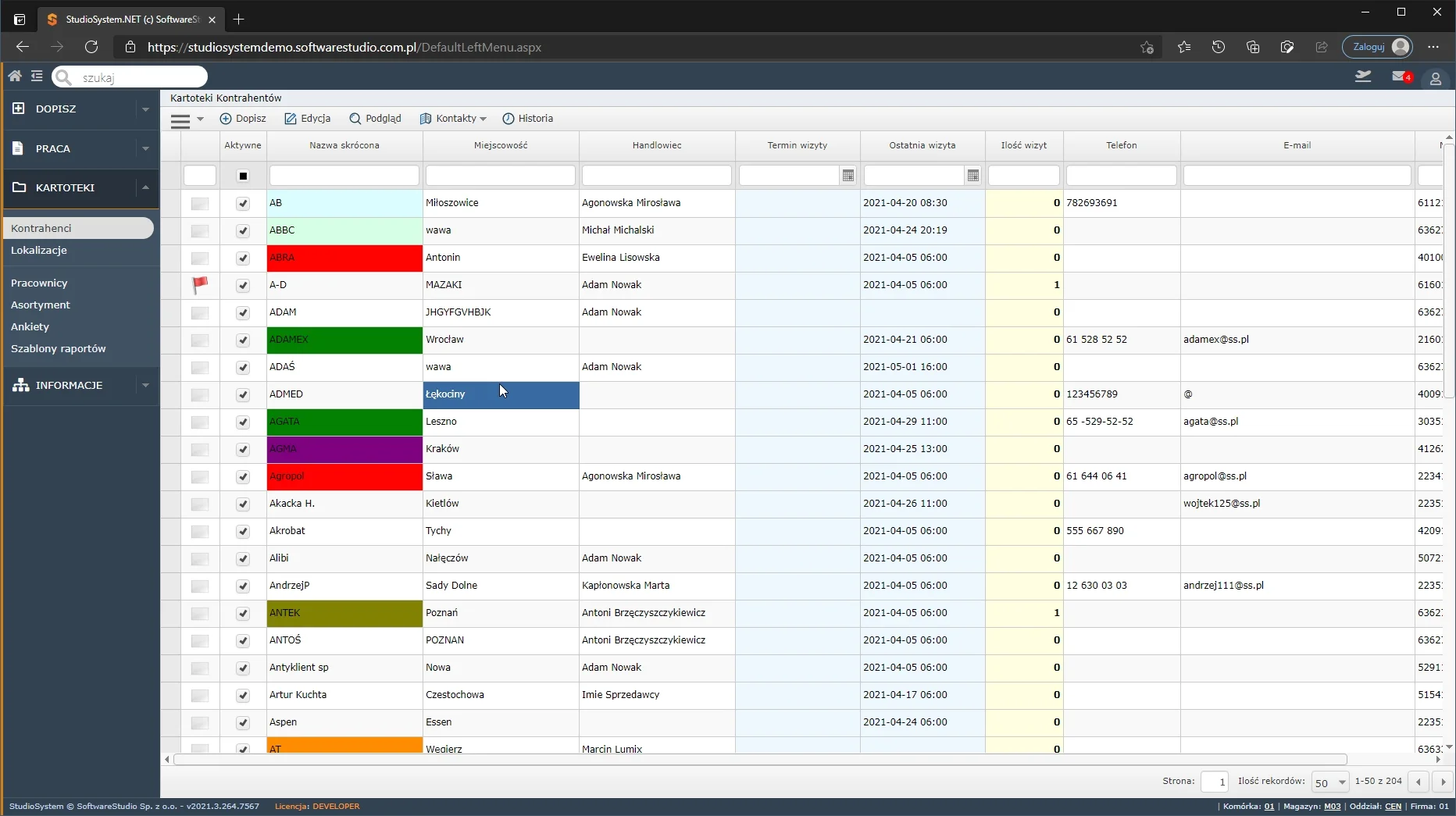Viewport: 1456px width, 816px height.
Task: Toggle the Aktywne checkbox for ADAMEX row
Action: 243,340
